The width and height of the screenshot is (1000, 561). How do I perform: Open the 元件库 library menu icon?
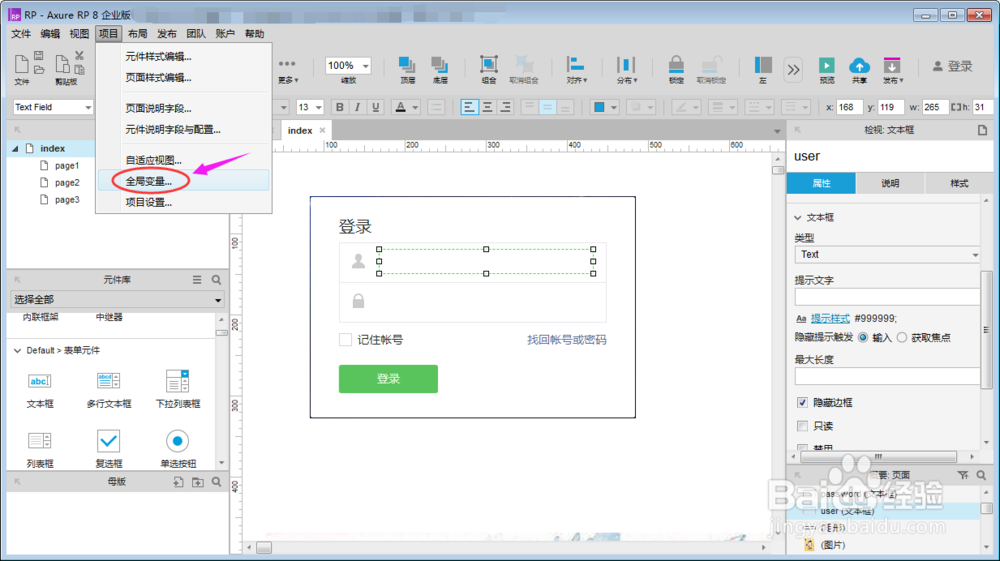tap(197, 280)
